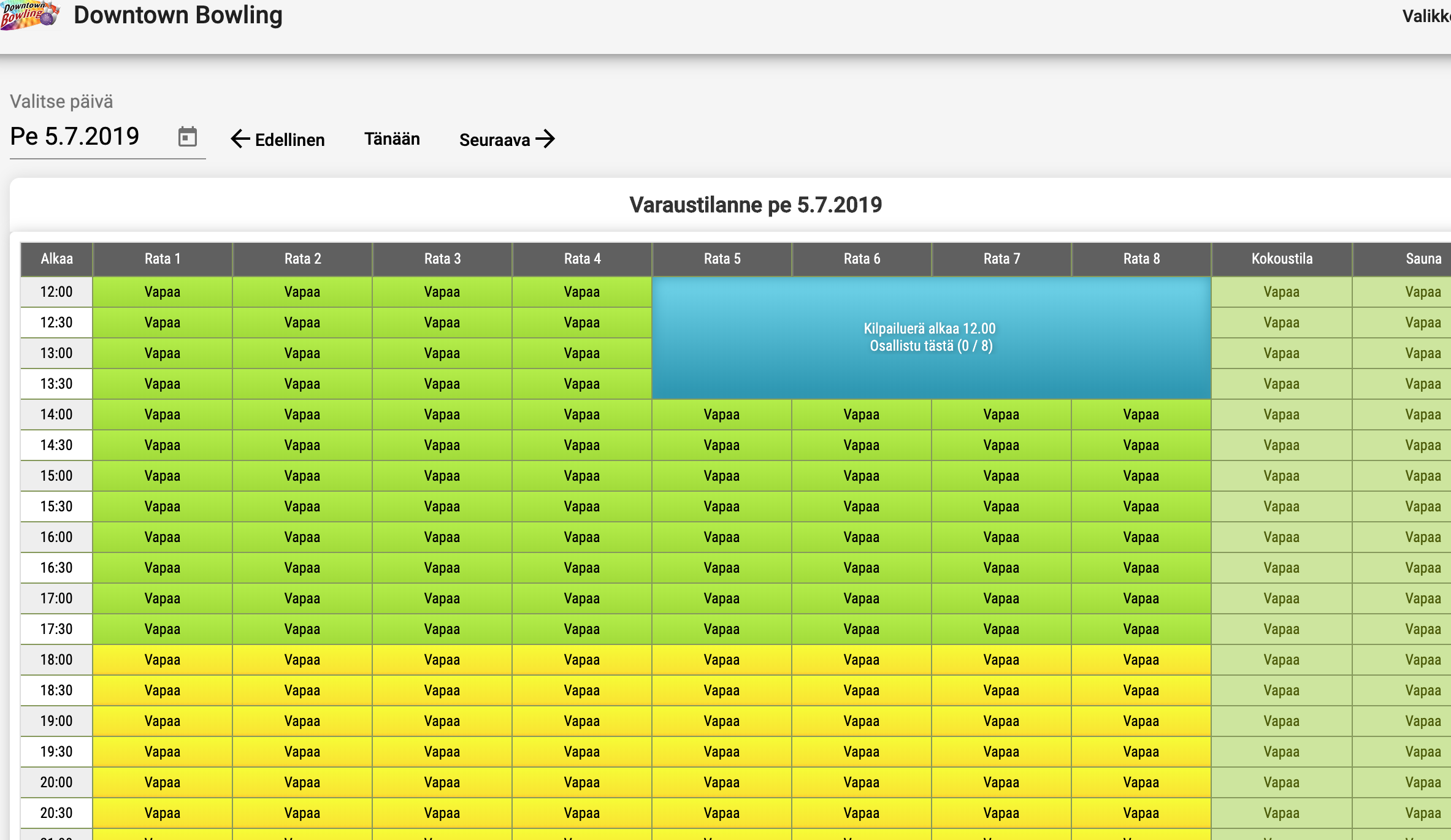Book Rata 8 at 17:00

pyautogui.click(x=1141, y=598)
